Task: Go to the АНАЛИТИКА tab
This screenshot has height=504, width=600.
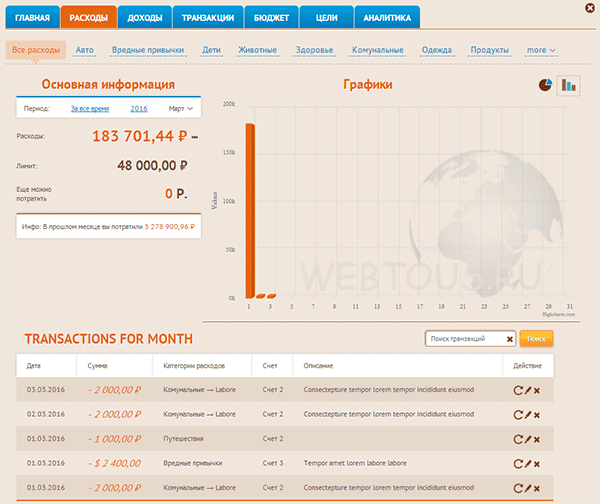Action: click(x=387, y=18)
